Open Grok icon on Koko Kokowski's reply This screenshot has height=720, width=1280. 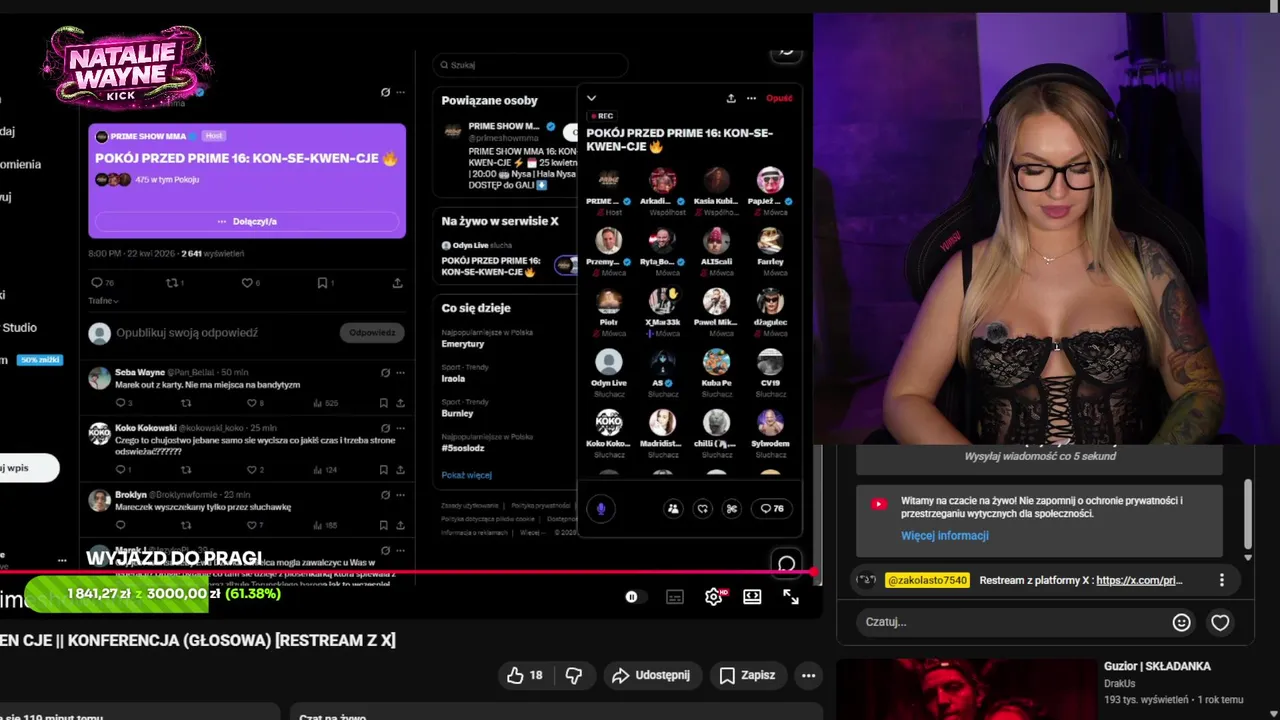point(385,427)
